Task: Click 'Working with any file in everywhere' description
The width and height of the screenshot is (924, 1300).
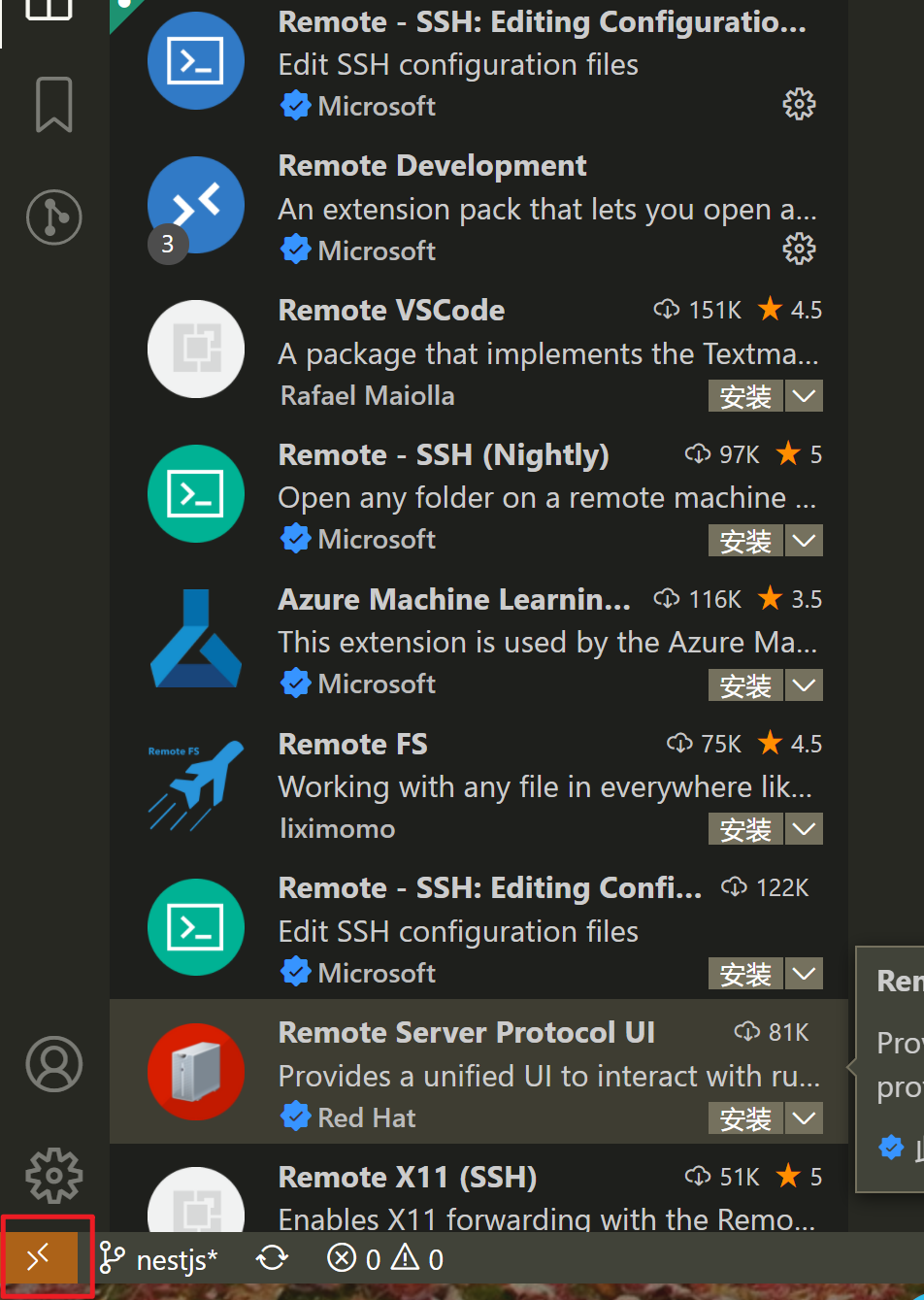Action: pos(545,787)
